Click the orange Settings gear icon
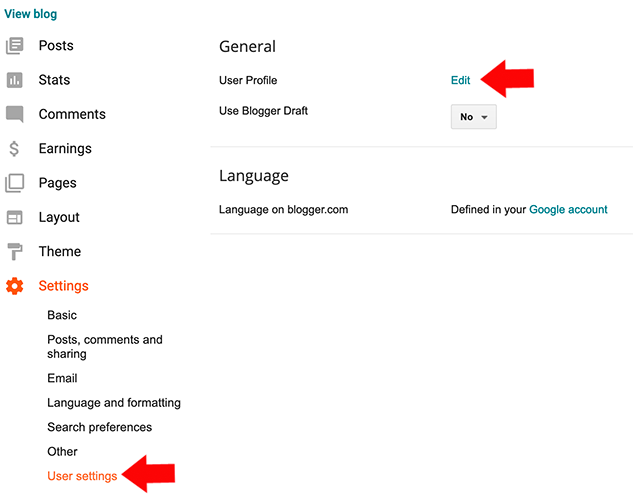Viewport: 633px width, 496px height. 14,286
